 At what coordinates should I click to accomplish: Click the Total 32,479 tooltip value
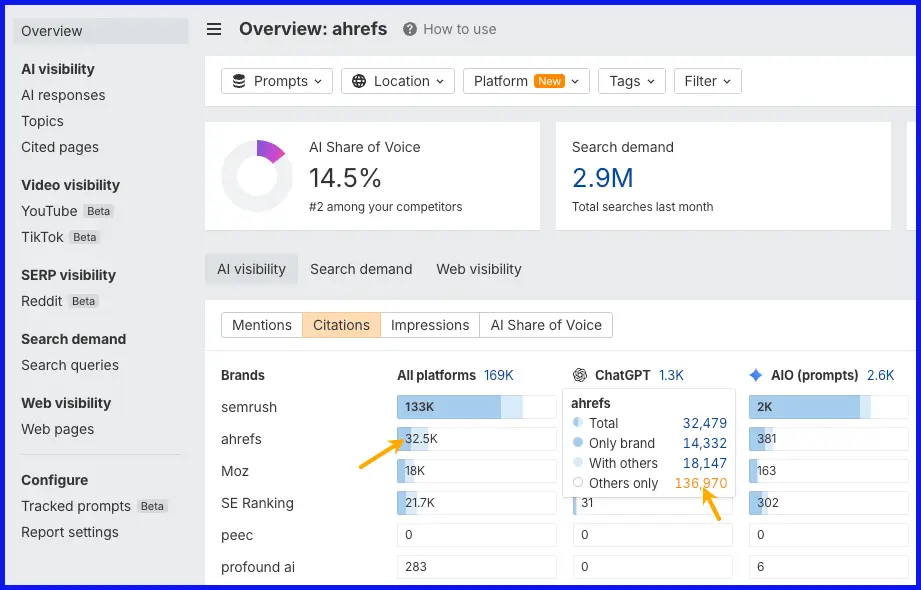pyautogui.click(x=705, y=423)
